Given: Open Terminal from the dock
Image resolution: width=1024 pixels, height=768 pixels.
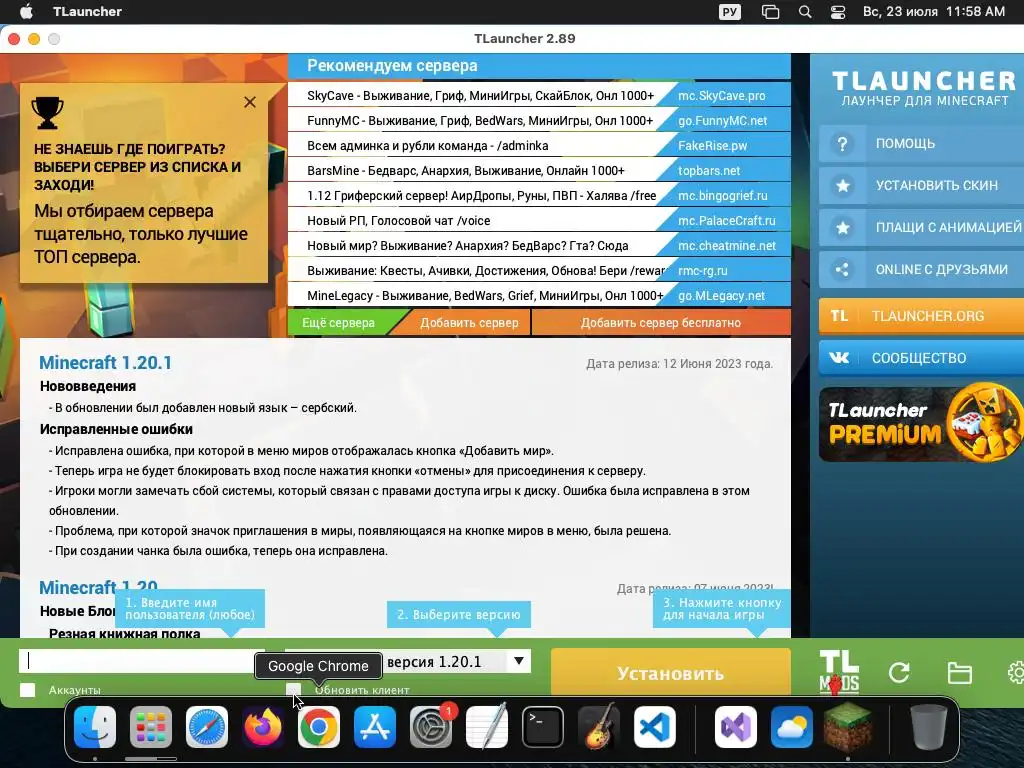Looking at the screenshot, I should coord(543,727).
